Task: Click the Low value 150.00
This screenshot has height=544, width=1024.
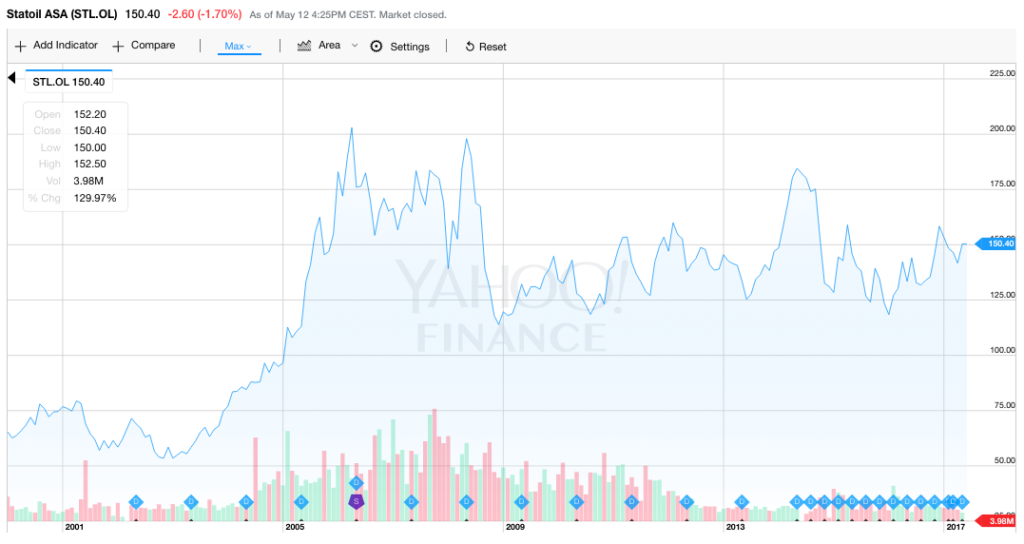Action: tap(89, 148)
